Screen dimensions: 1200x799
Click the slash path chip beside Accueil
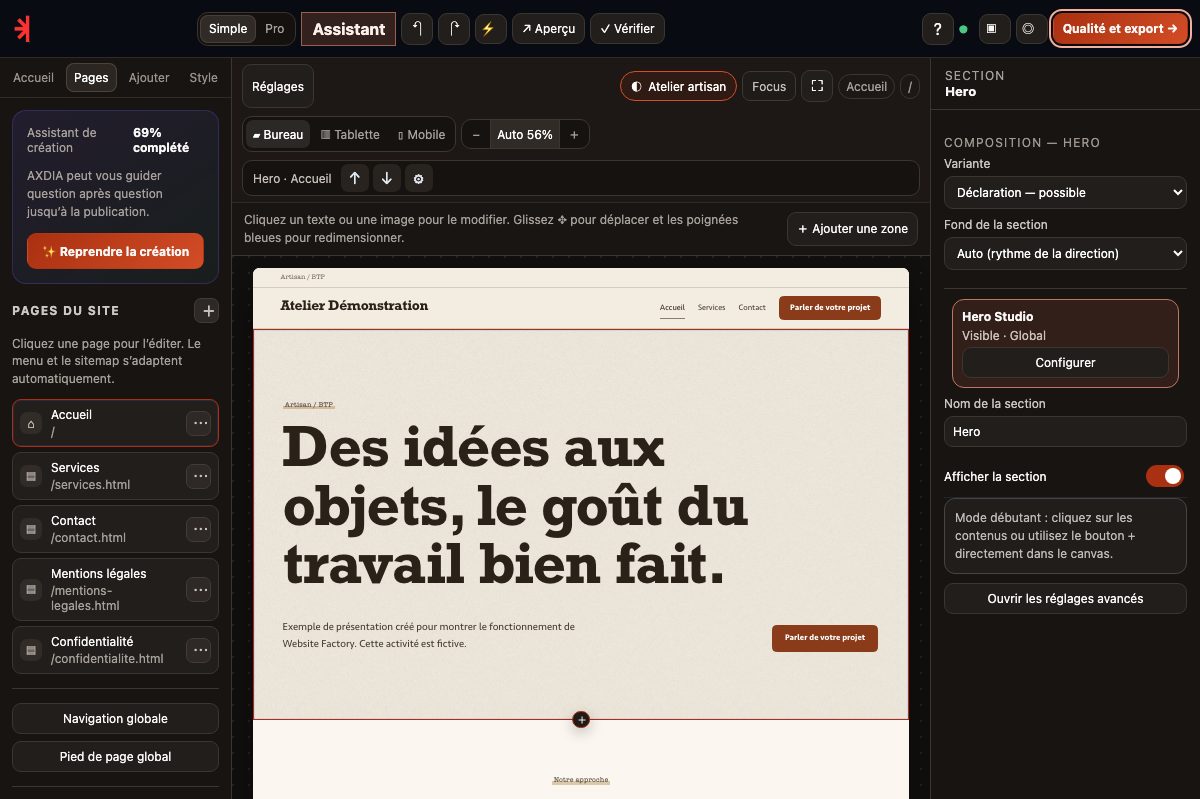pyautogui.click(x=910, y=86)
